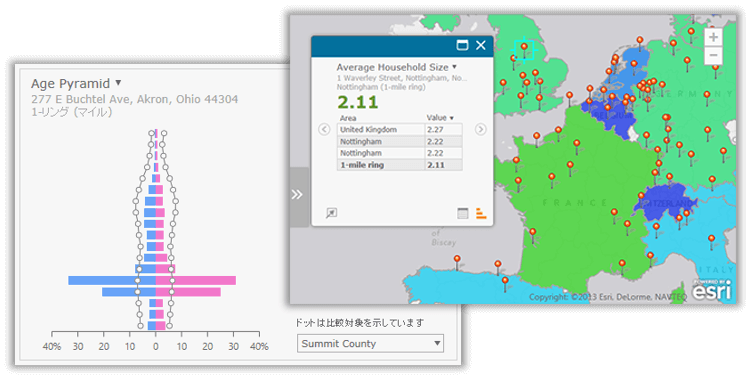
Task: Click the 1 Waverley Street address text
Action: coord(402,78)
